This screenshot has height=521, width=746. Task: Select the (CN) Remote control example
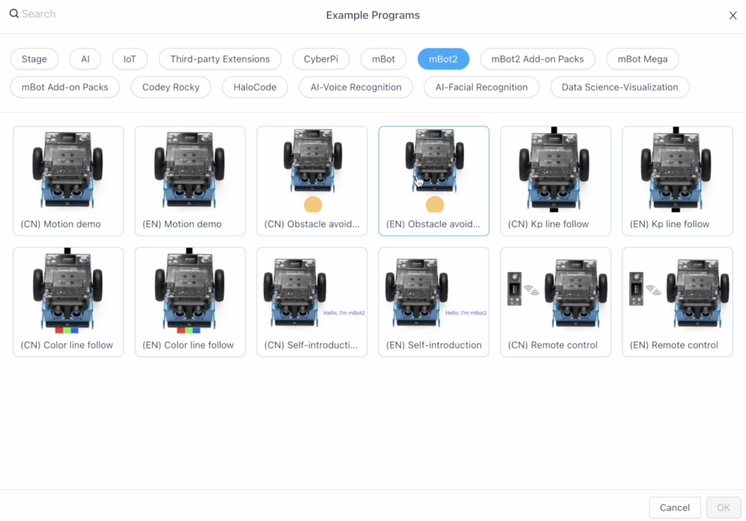tap(556, 302)
